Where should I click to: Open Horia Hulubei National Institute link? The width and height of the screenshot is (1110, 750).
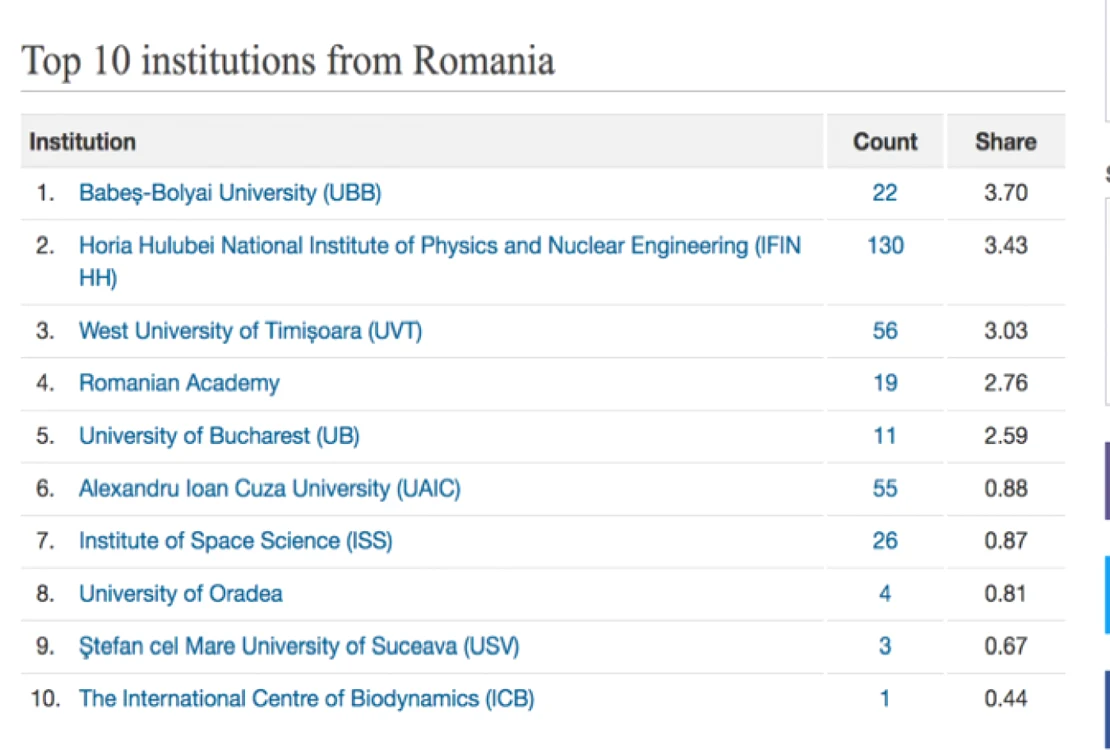pos(440,261)
